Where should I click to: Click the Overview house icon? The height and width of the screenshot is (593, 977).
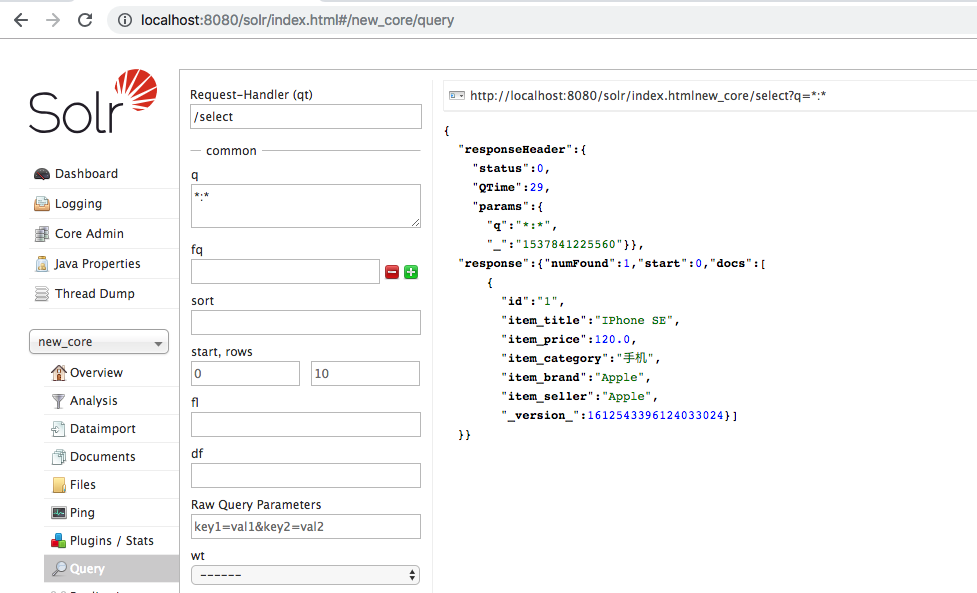[59, 372]
